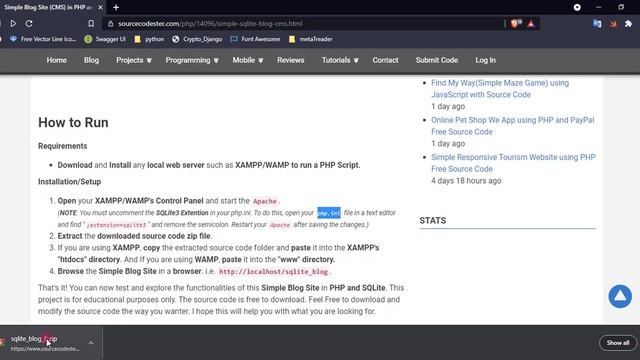
Task: Open Brave Rewards triangle icon
Action: [531, 24]
